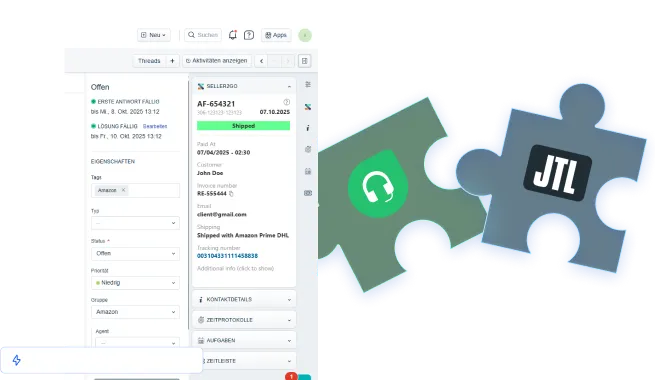Screen dimensions: 655x380
Task: Click the order number AF-654321
Action: 216,104
